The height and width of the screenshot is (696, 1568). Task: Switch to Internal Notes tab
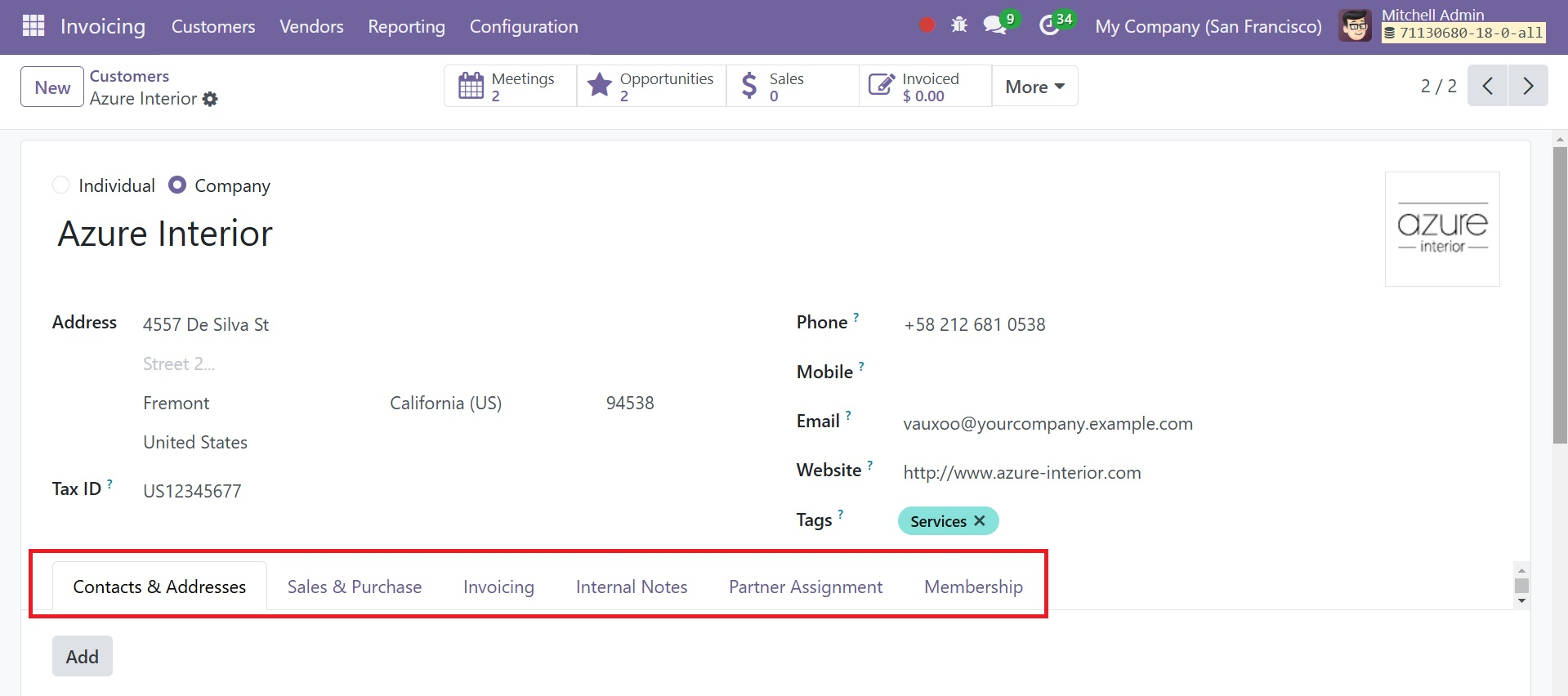pos(632,587)
